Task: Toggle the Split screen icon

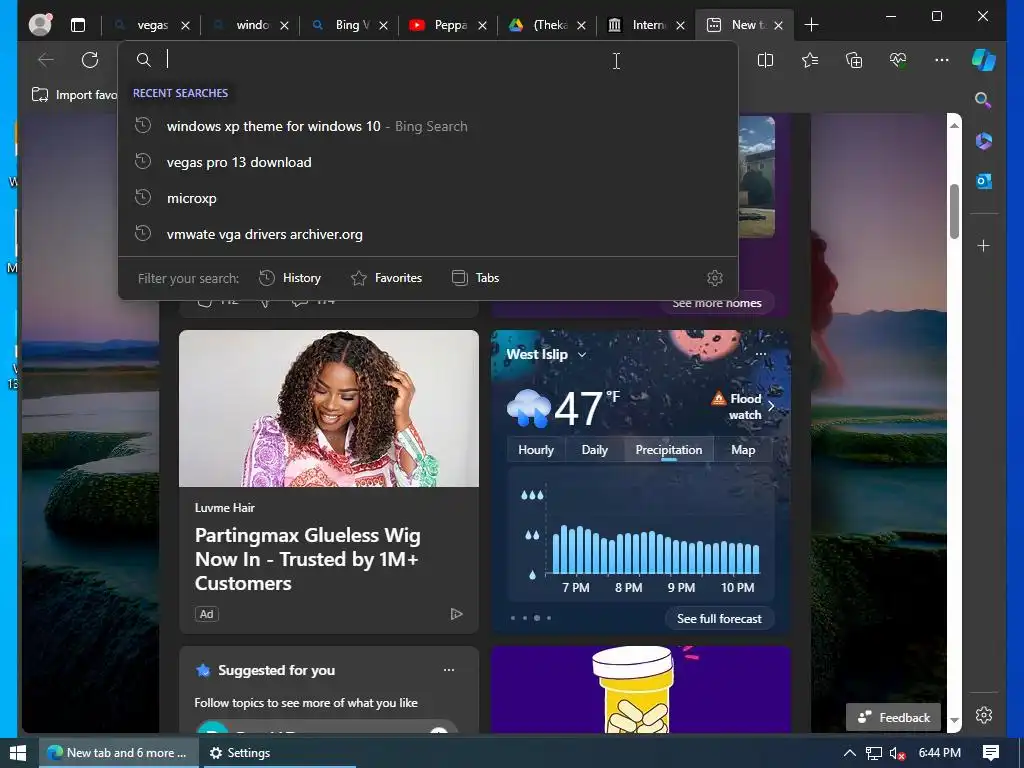Action: tap(765, 60)
